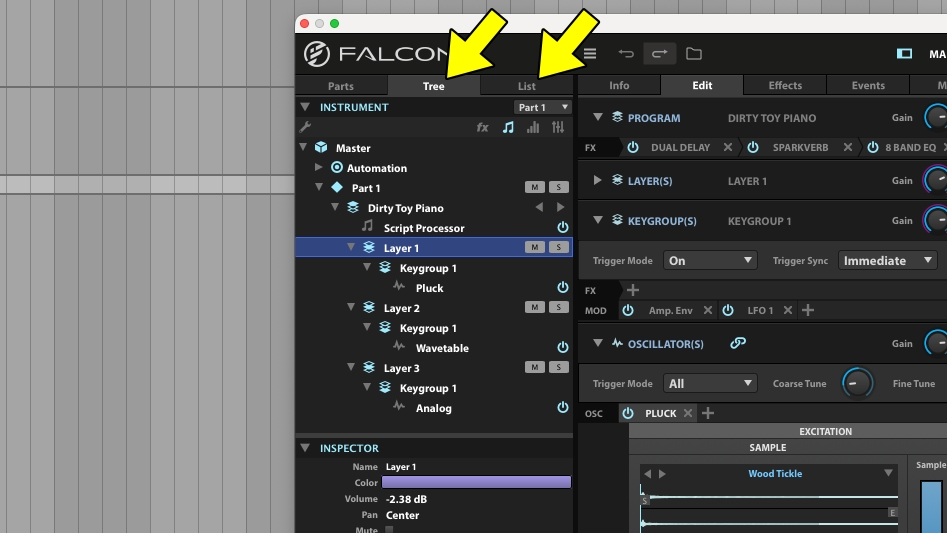Collapse the Instrument section
947x533 pixels.
tap(305, 107)
